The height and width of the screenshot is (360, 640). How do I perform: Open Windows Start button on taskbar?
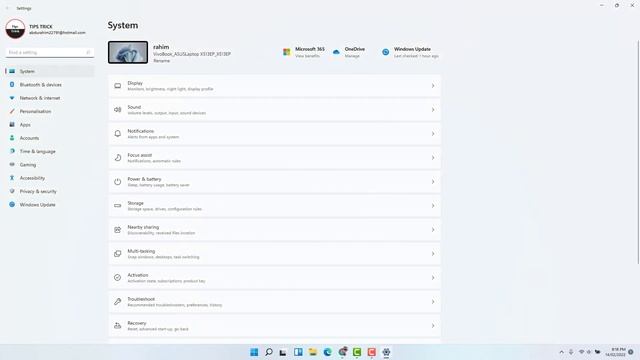254,352
